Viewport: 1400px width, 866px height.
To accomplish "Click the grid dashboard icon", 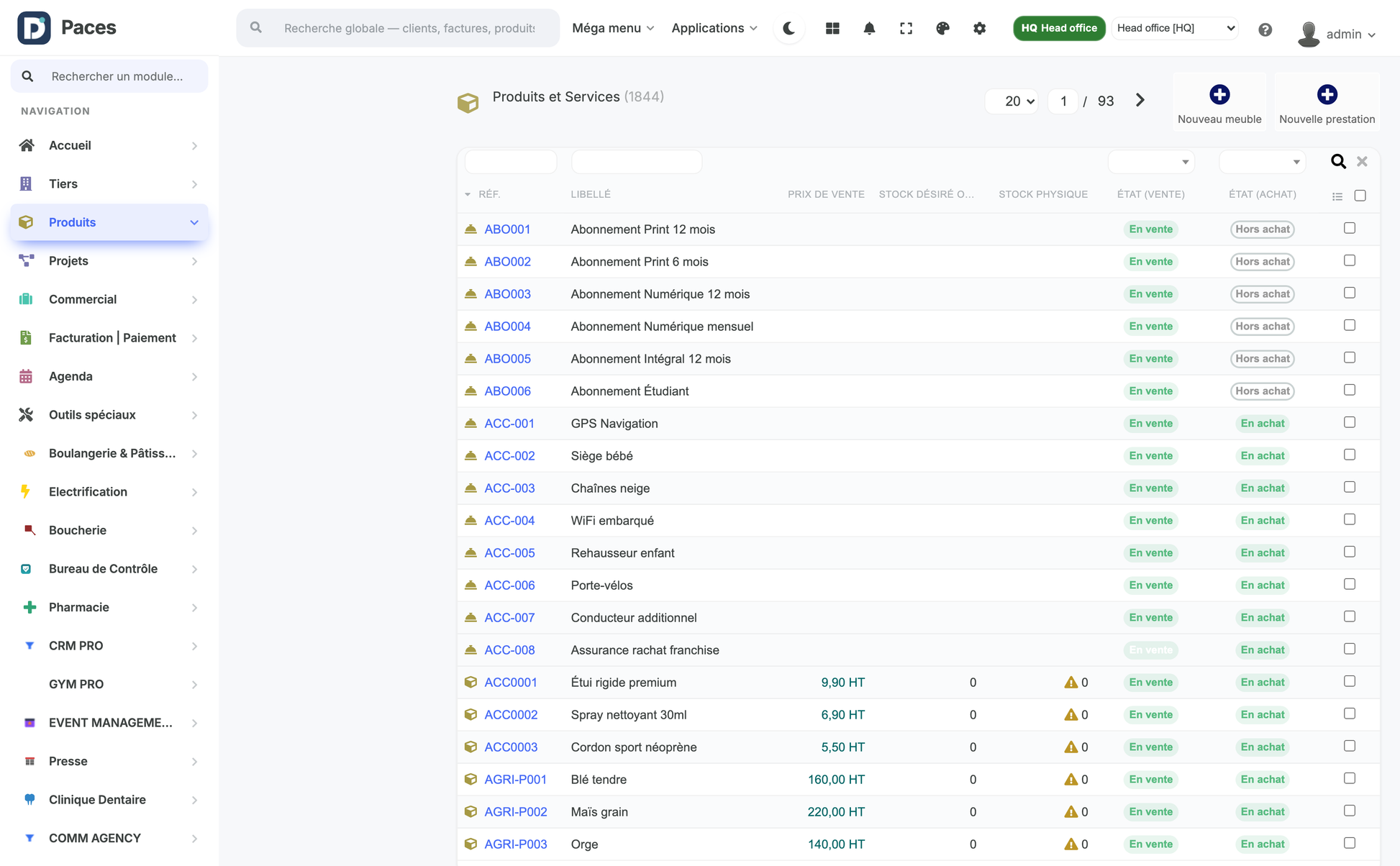I will click(832, 28).
